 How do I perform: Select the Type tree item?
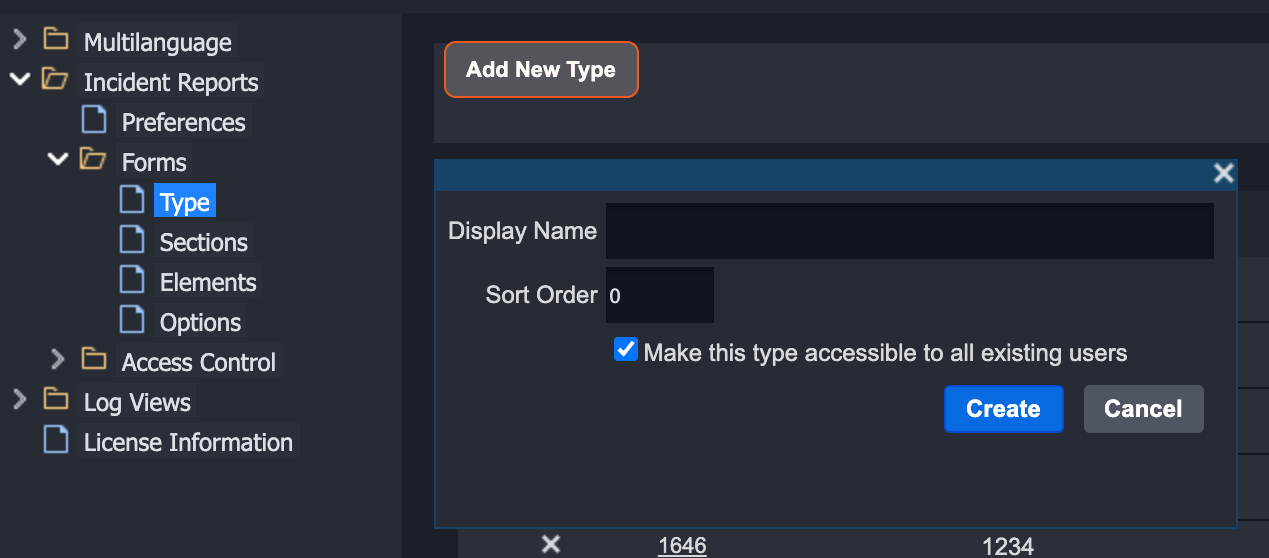[185, 202]
